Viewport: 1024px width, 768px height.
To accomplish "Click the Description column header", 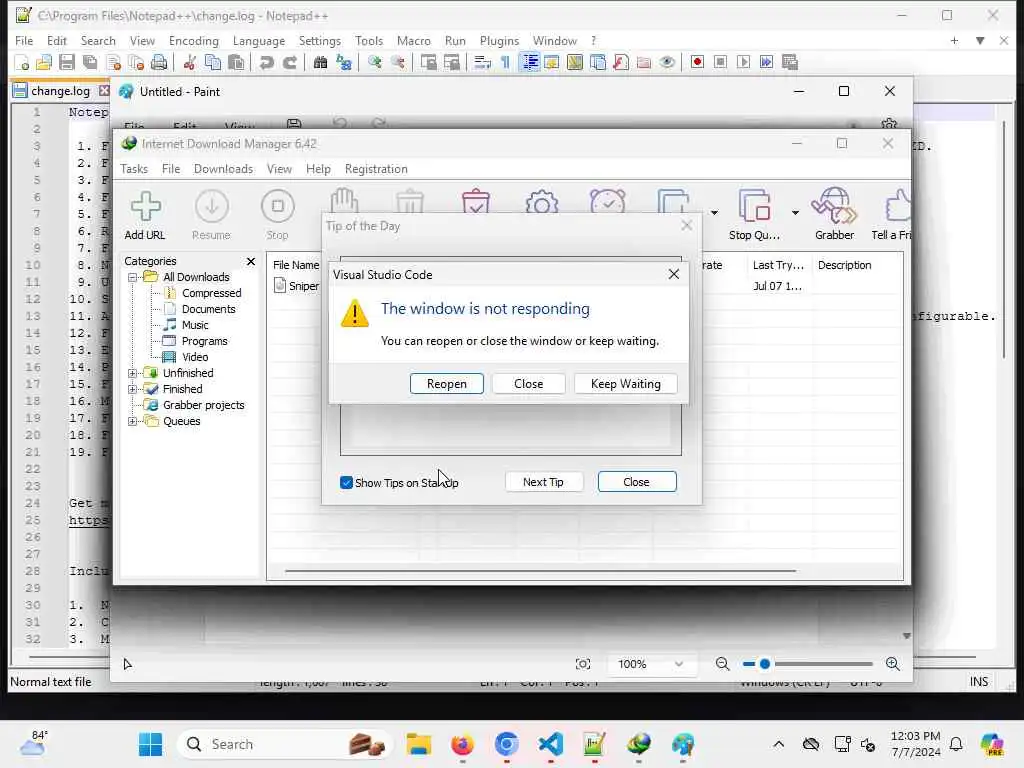I will [x=844, y=265].
